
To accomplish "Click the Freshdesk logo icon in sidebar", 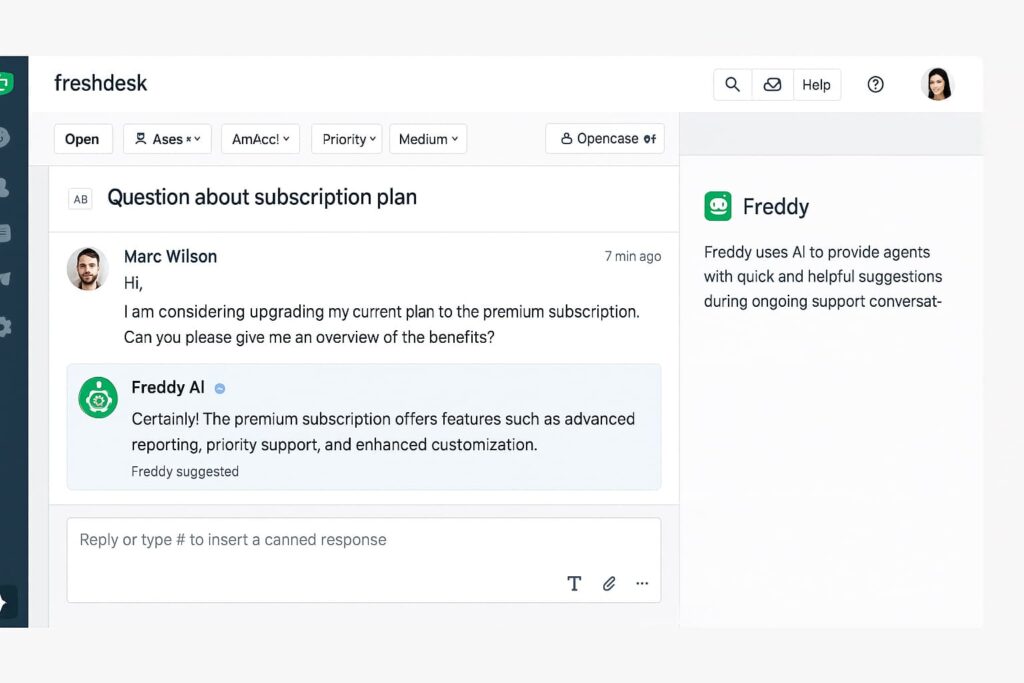I will point(5,84).
